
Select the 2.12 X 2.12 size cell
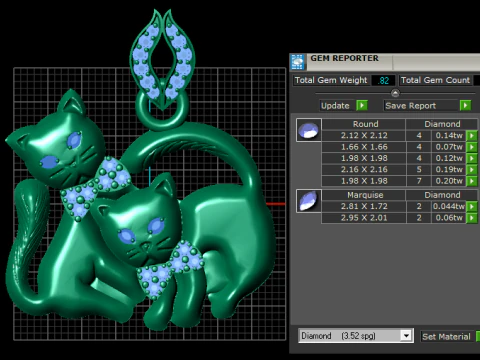point(364,136)
